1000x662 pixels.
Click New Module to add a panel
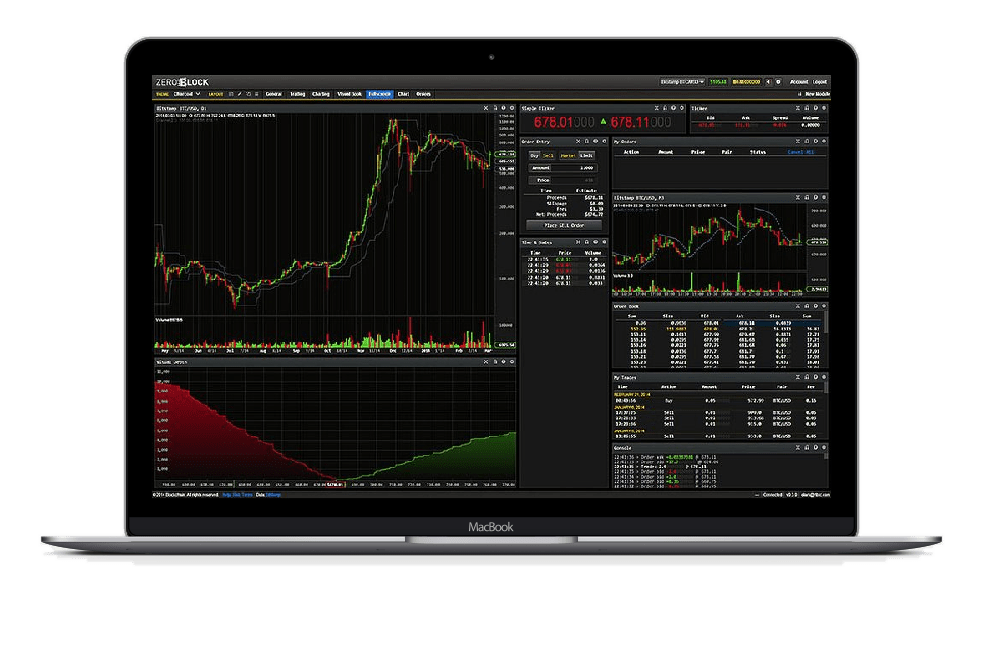point(818,94)
